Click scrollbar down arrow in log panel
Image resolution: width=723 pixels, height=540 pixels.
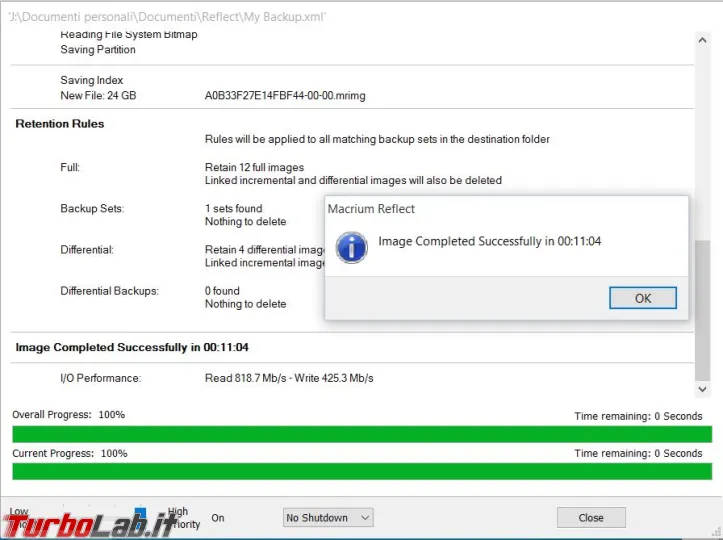702,389
